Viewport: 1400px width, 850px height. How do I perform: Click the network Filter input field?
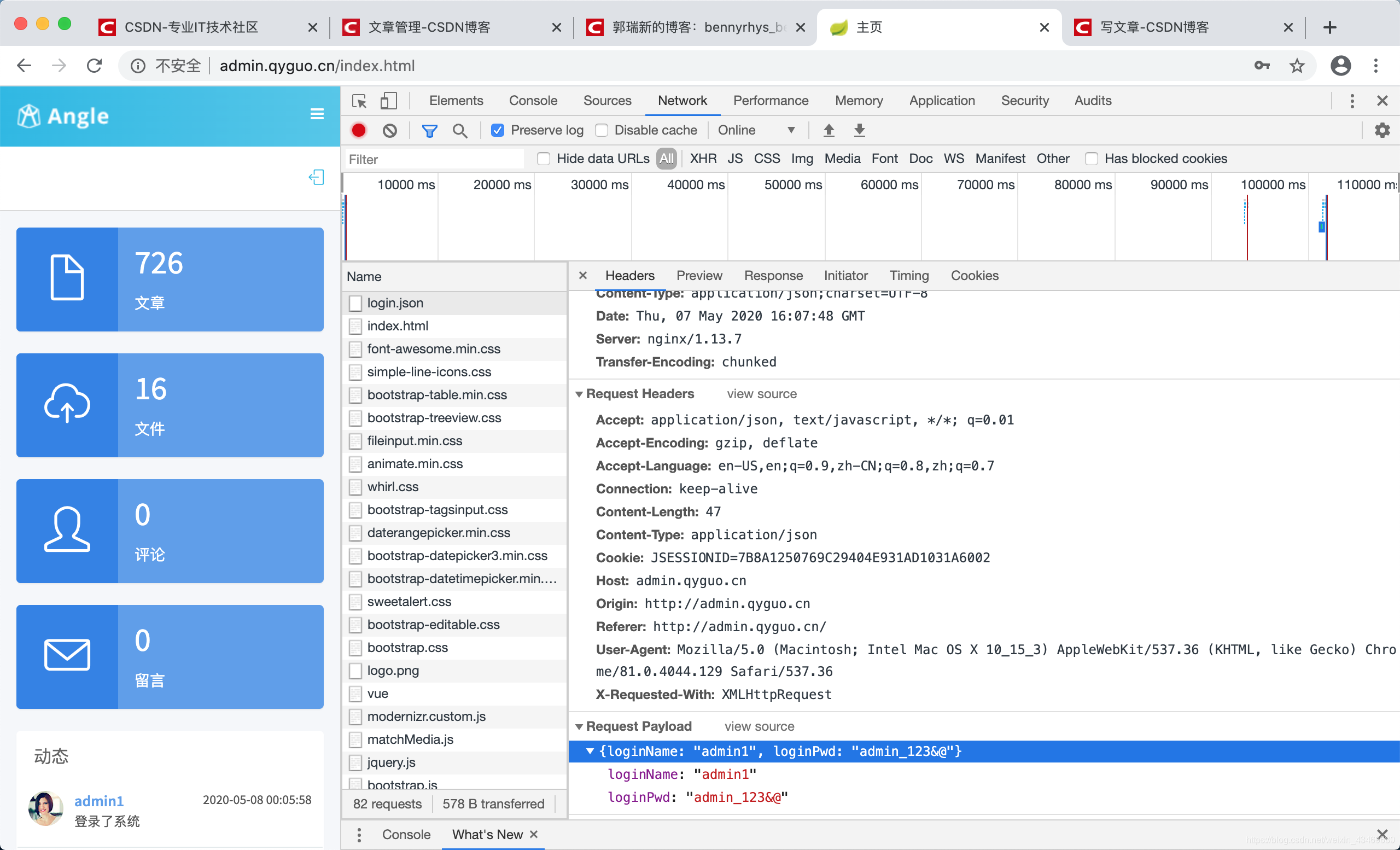click(435, 159)
